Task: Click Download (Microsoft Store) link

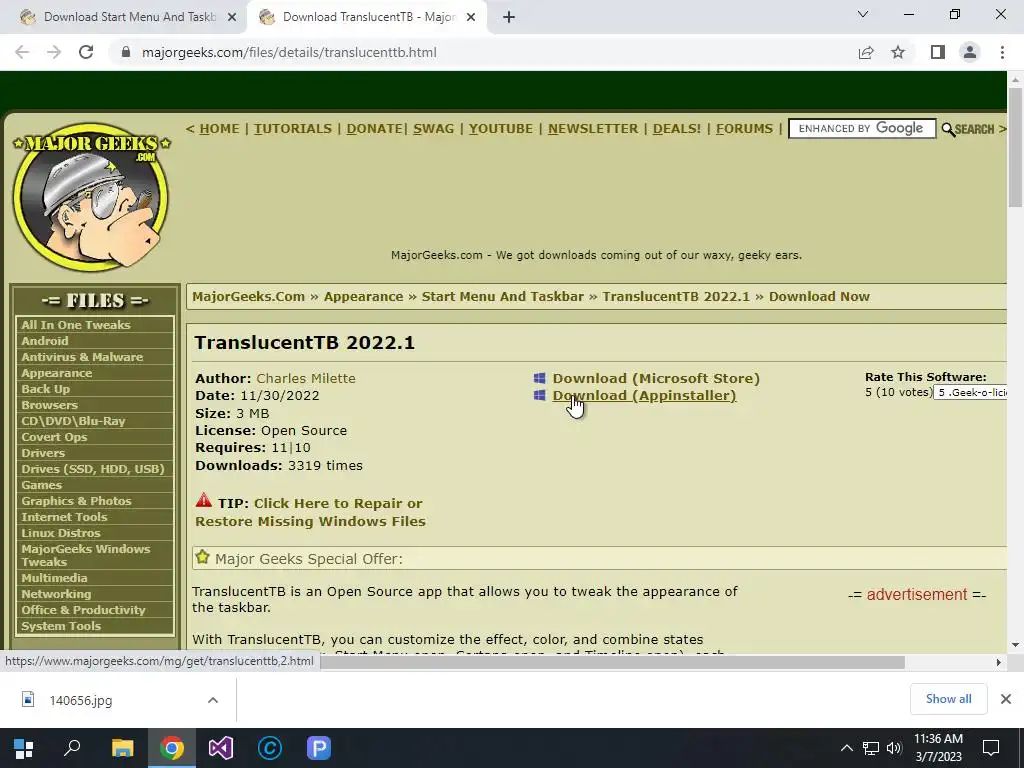Action: click(x=656, y=378)
